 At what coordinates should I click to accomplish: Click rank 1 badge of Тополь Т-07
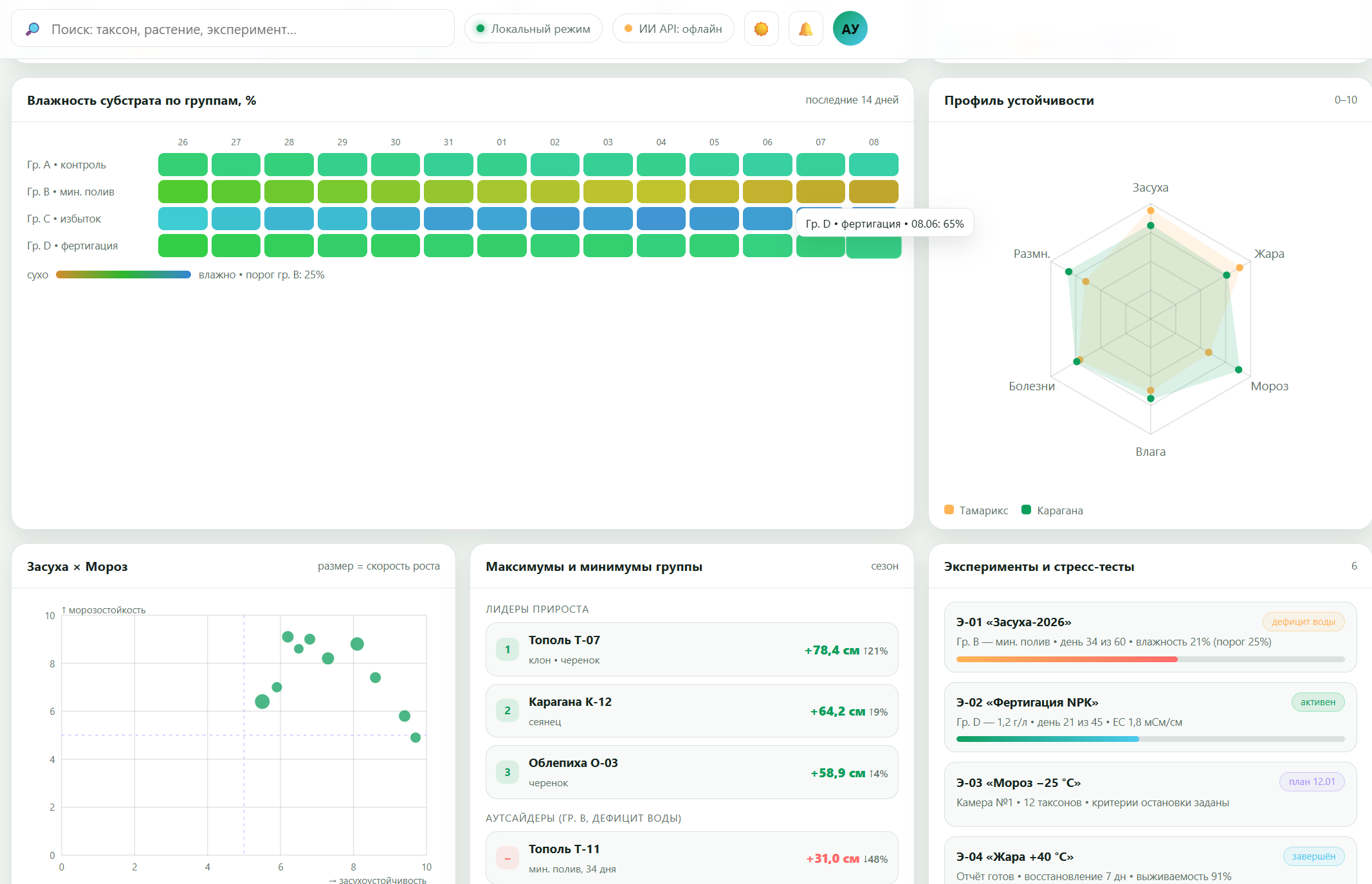(x=508, y=649)
